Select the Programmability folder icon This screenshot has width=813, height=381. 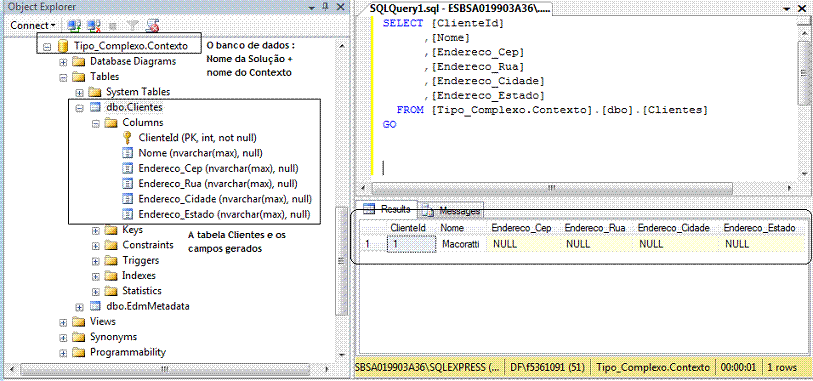click(x=79, y=352)
